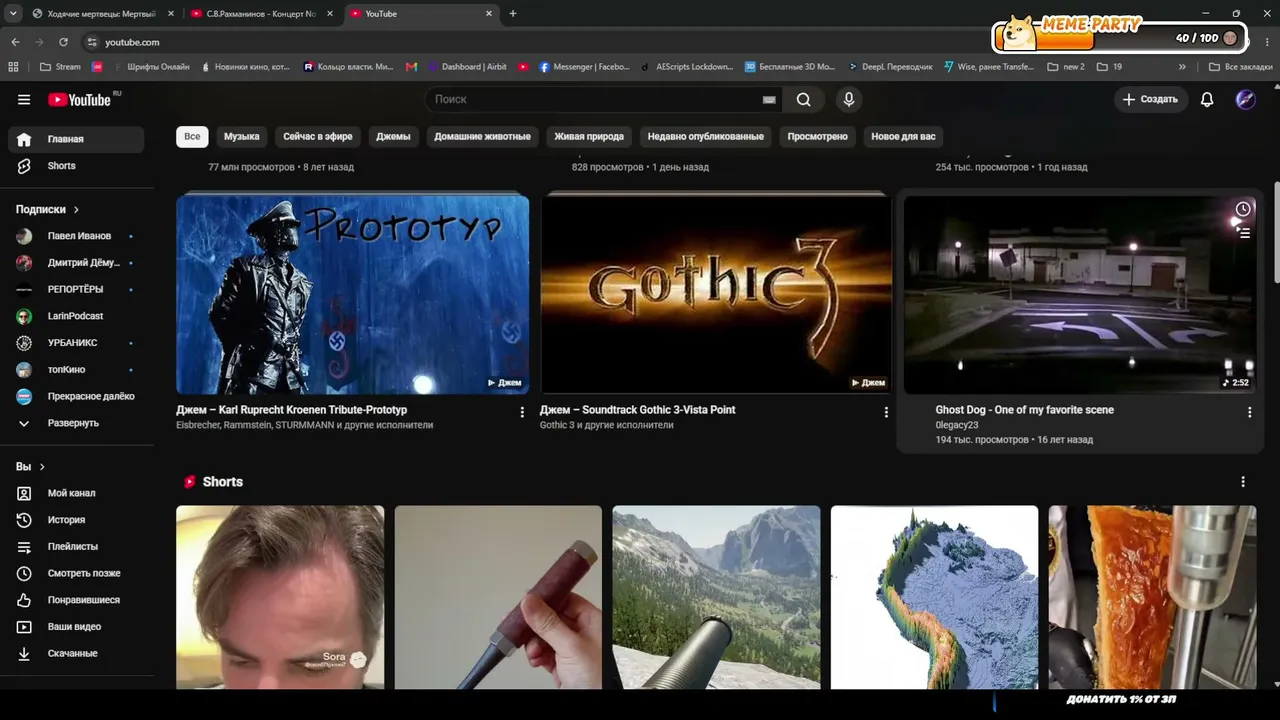Select the Джемы filter chip
This screenshot has height=720, width=1280.
[x=393, y=136]
